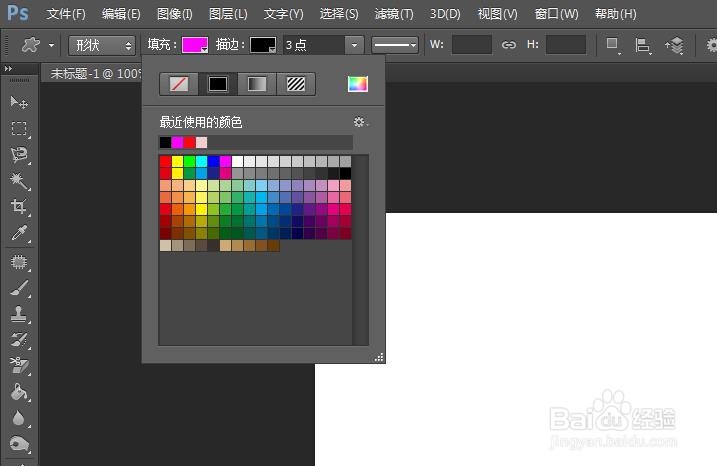This screenshot has width=717, height=466.
Task: Expand the toolbox double-arrow icon
Action: pos(8,69)
